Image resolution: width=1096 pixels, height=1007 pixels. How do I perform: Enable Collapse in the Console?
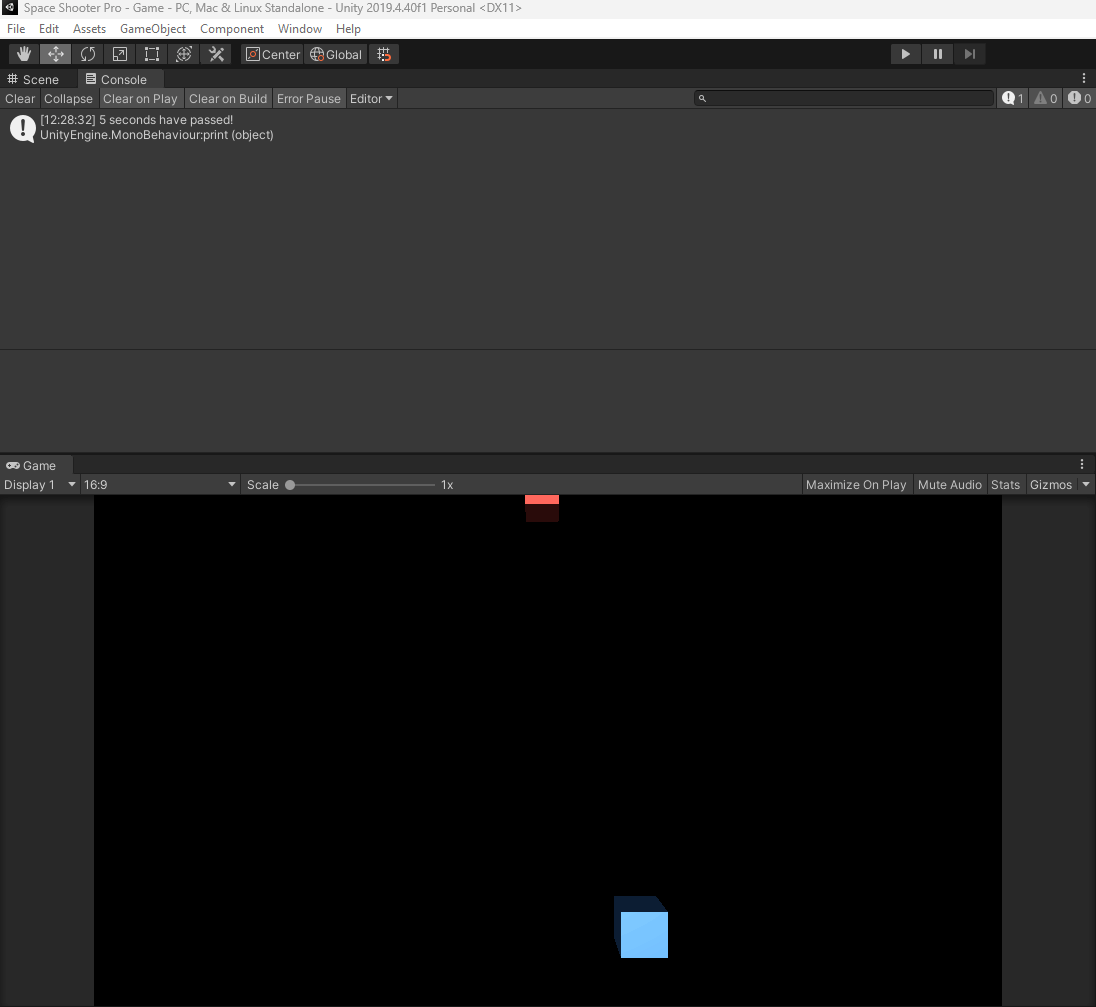(68, 98)
